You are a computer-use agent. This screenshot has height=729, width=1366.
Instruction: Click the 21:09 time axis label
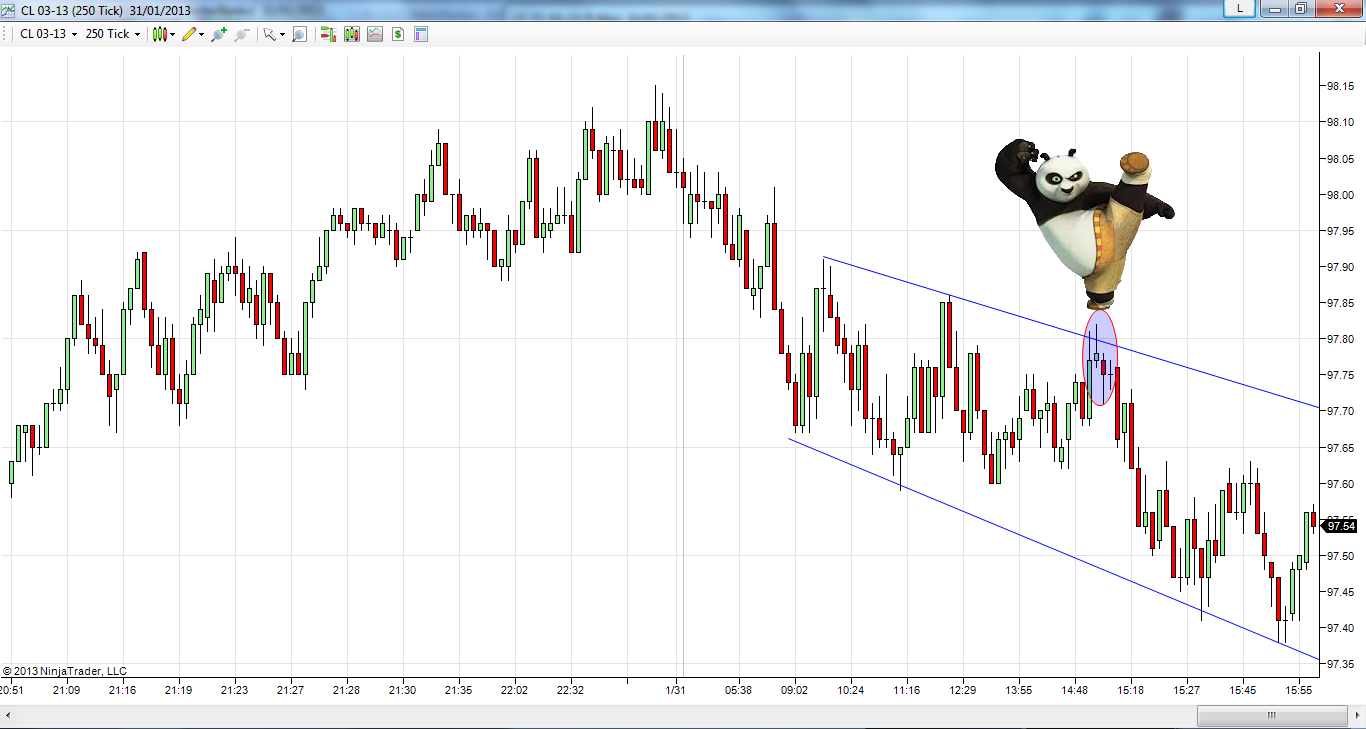(x=66, y=690)
